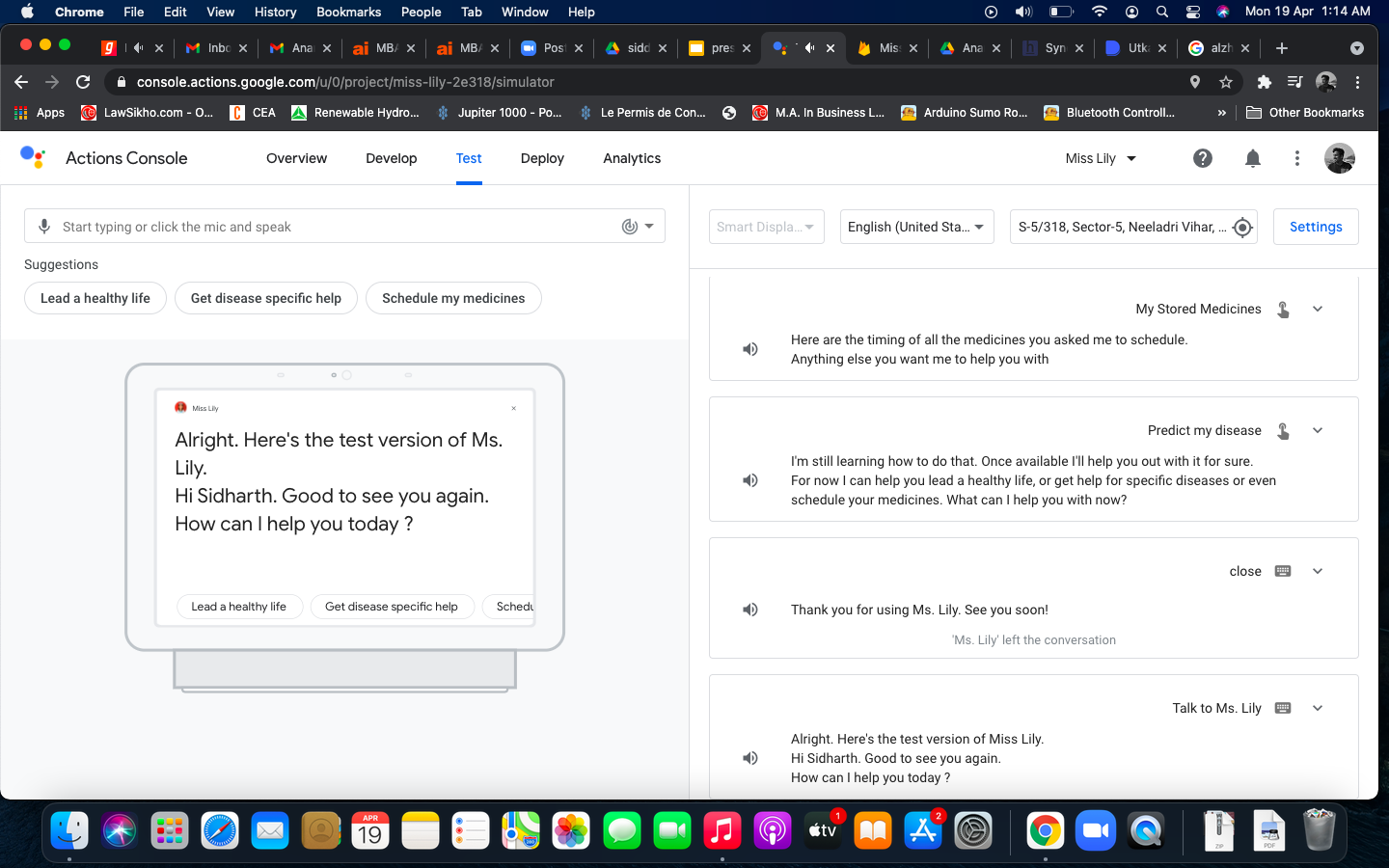Open the History menu in the menu bar
Image resolution: width=1389 pixels, height=868 pixels.
[275, 12]
